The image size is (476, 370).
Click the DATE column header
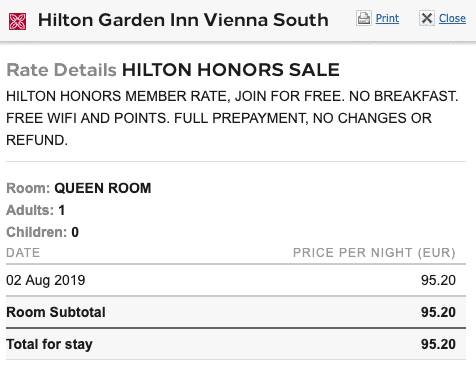point(23,253)
